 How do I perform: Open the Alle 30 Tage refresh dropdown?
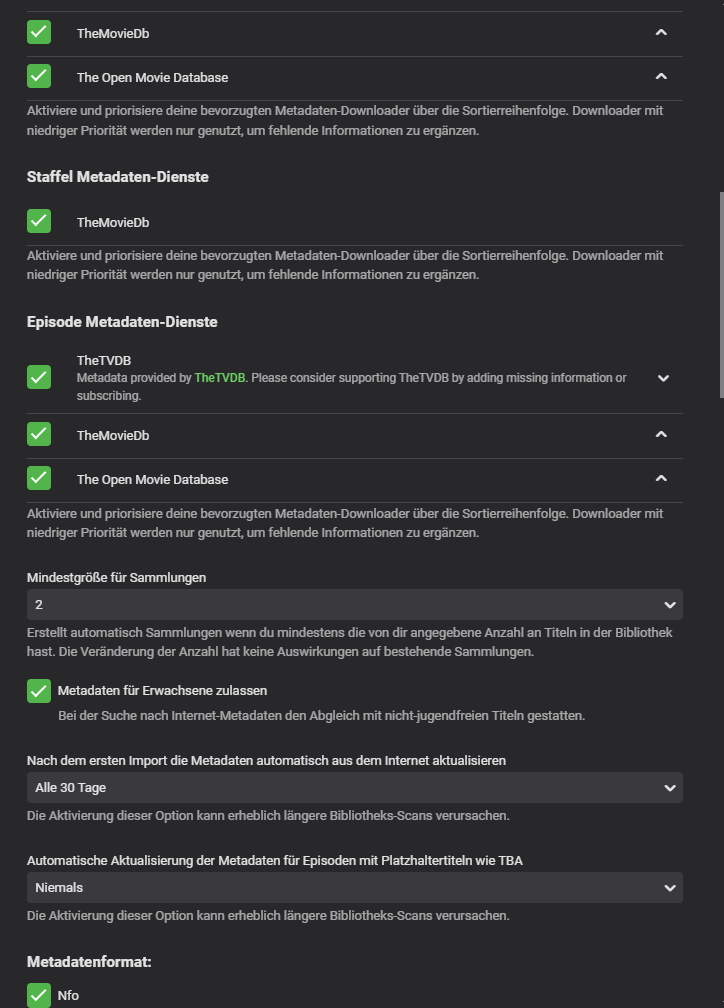(354, 788)
